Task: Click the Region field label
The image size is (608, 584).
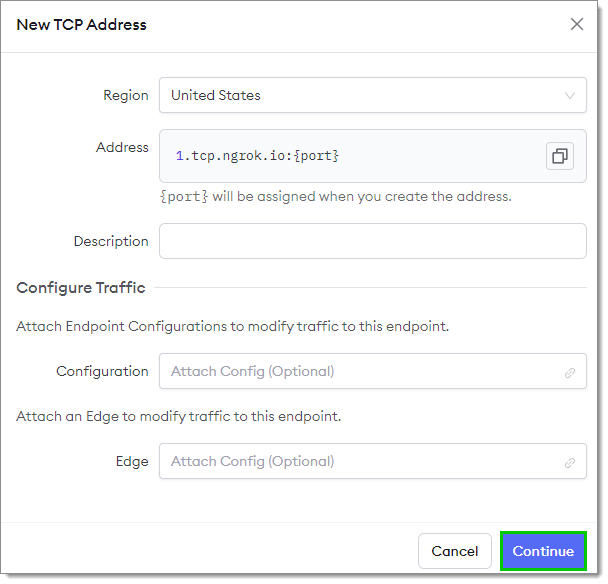Action: click(x=126, y=95)
